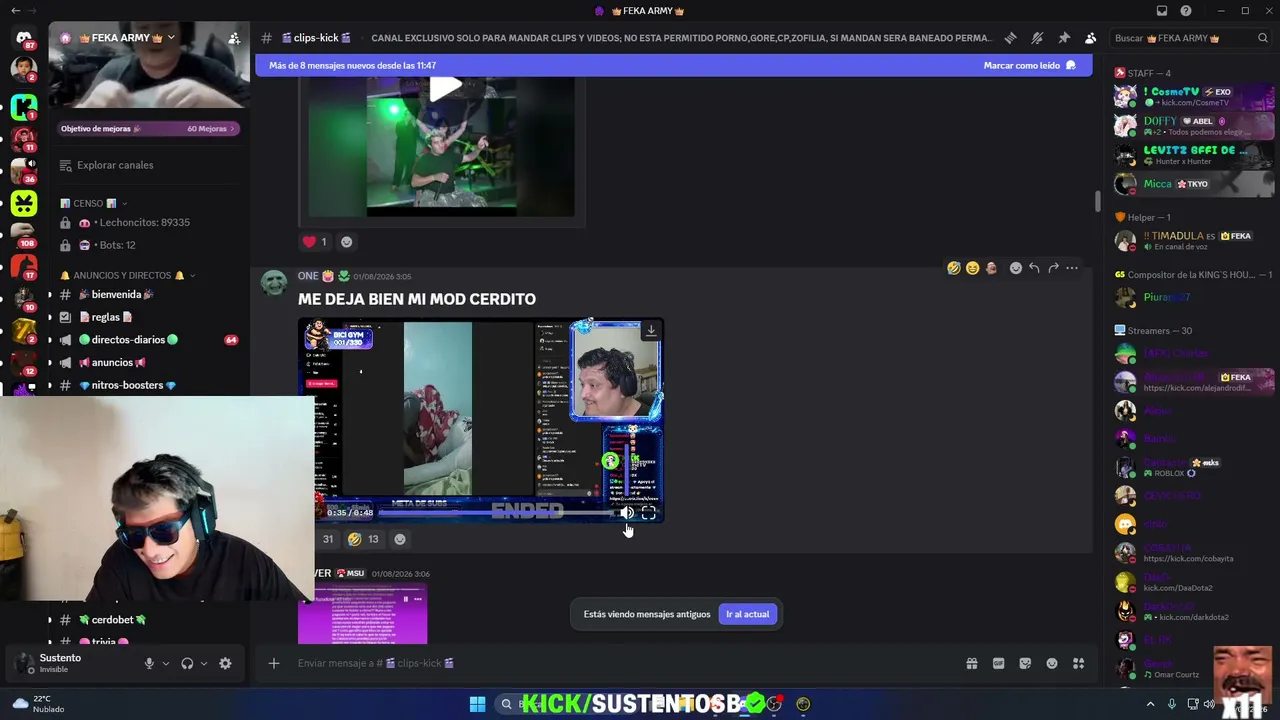1280x720 pixels.
Task: Open user settings gear icon
Action: tap(225, 663)
